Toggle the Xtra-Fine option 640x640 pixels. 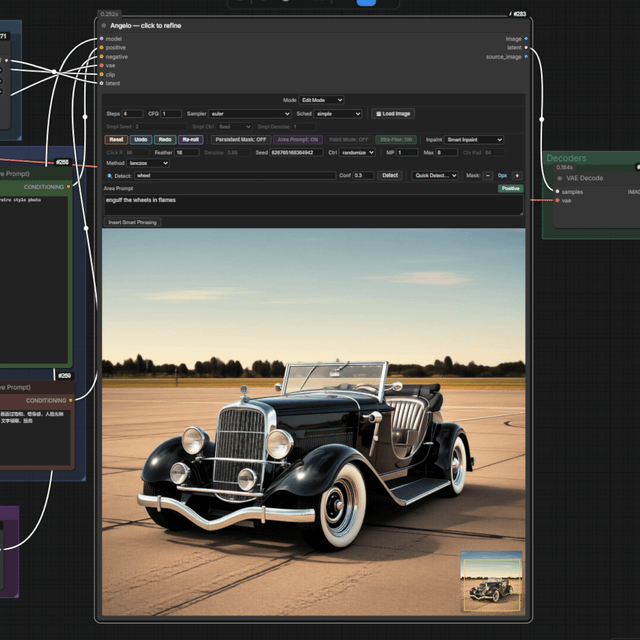(396, 140)
